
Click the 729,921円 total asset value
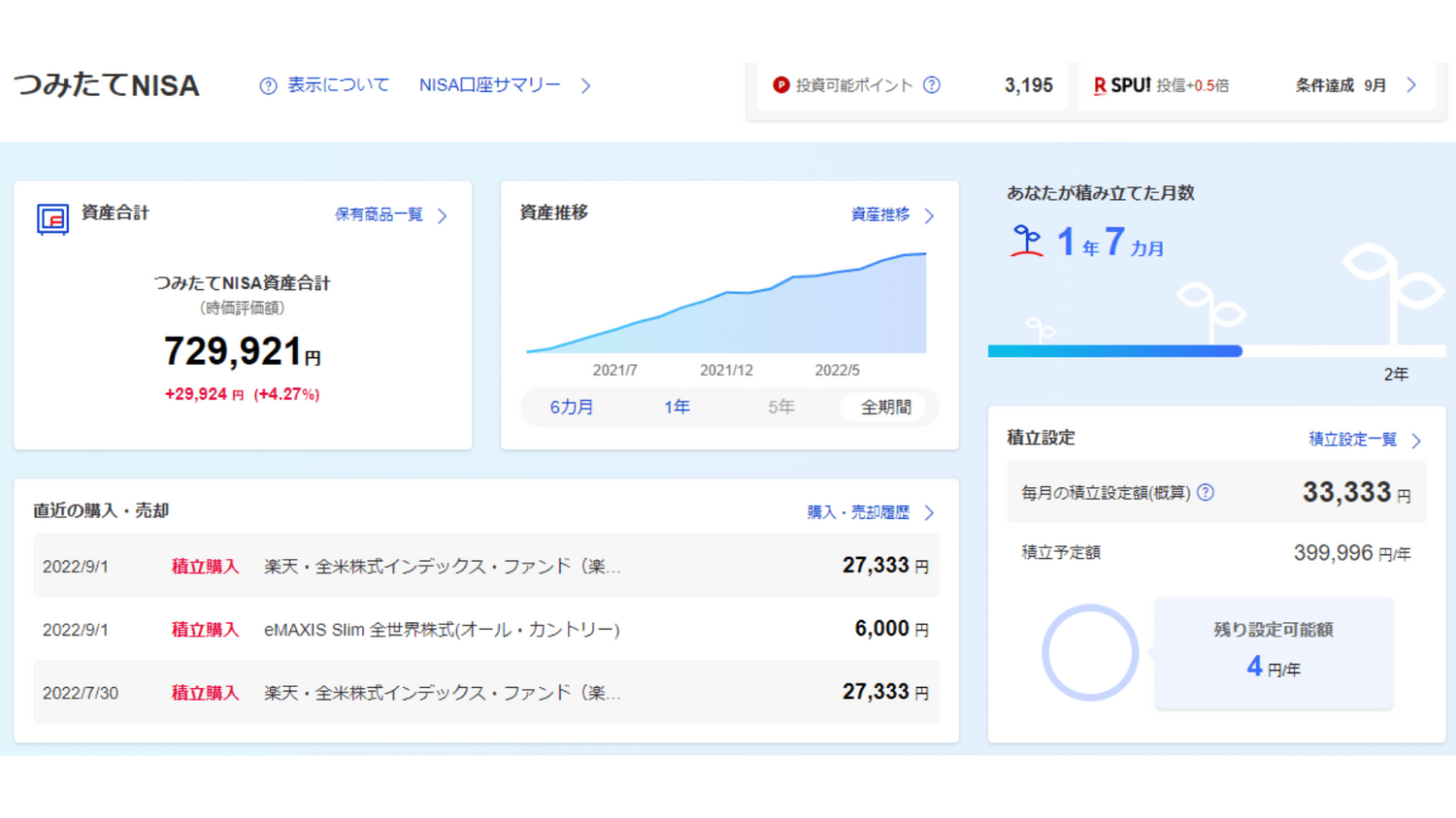tap(242, 351)
